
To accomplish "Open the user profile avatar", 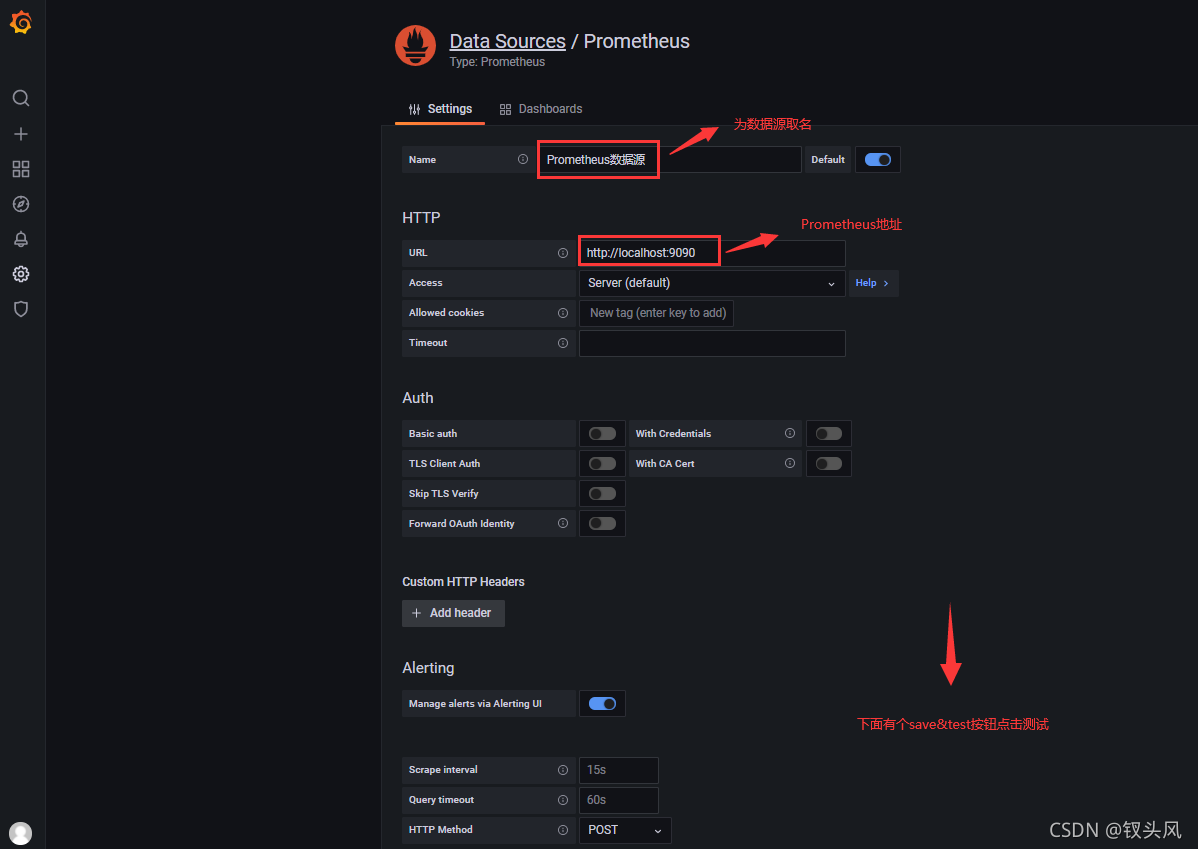I will 21,832.
